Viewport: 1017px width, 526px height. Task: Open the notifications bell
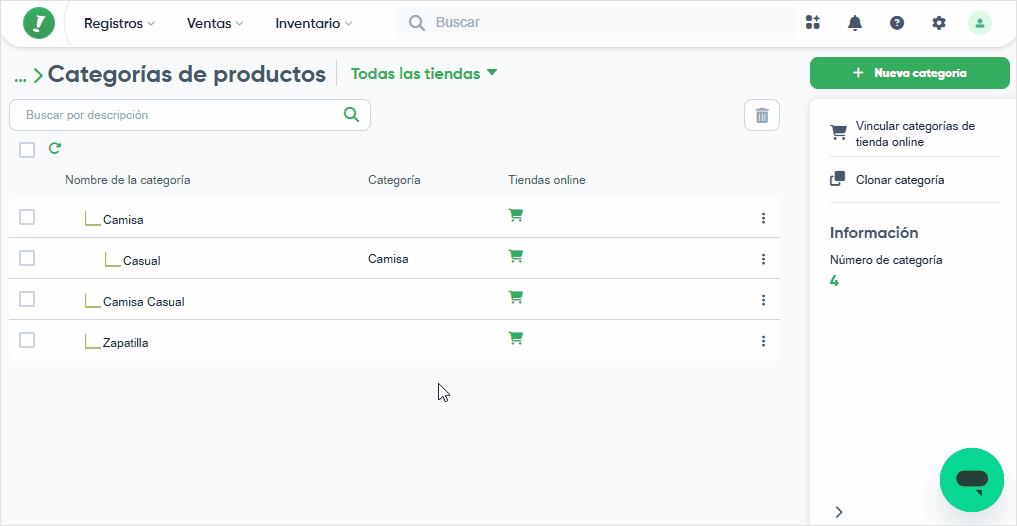point(855,23)
